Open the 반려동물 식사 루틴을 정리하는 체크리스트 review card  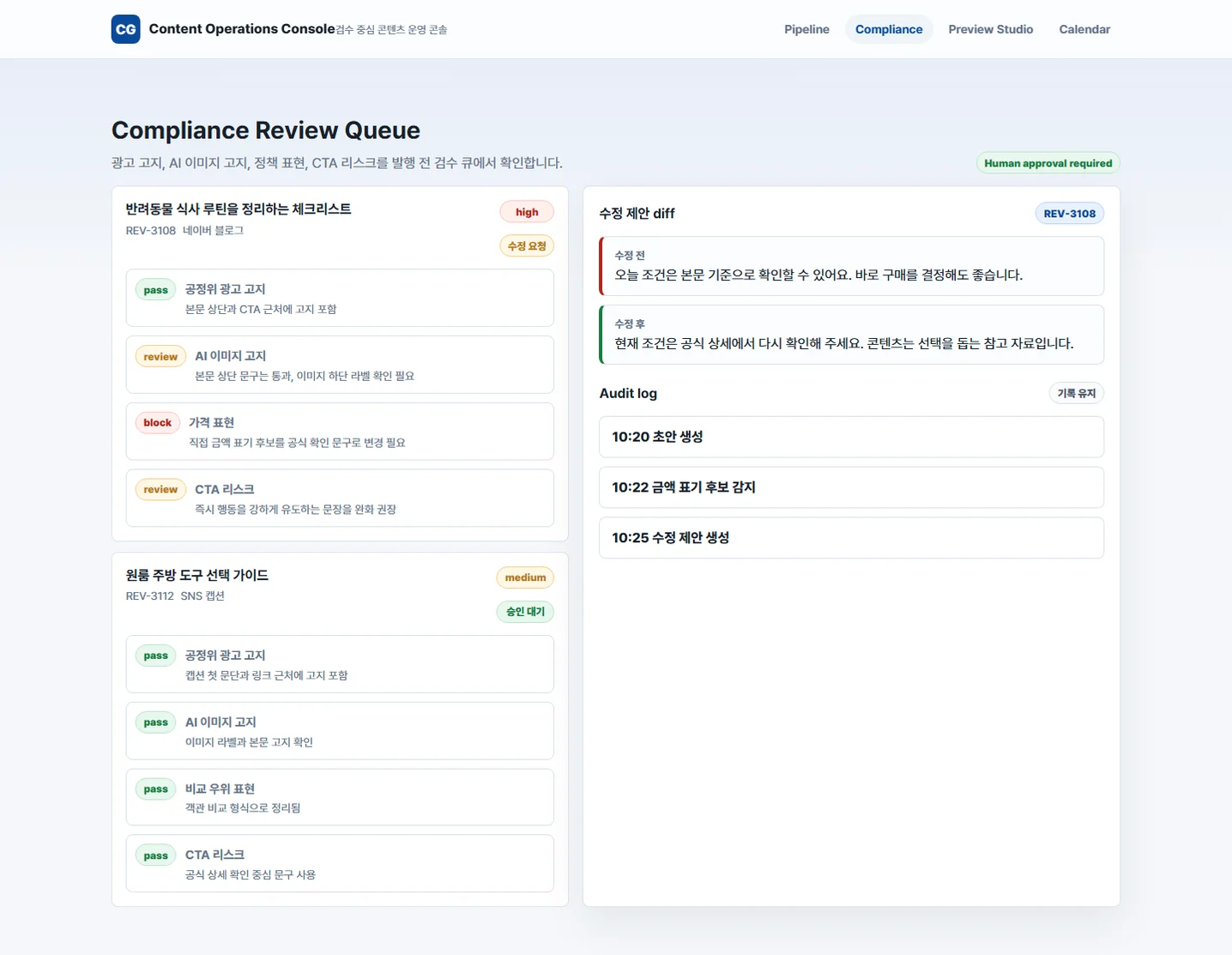[x=340, y=364]
